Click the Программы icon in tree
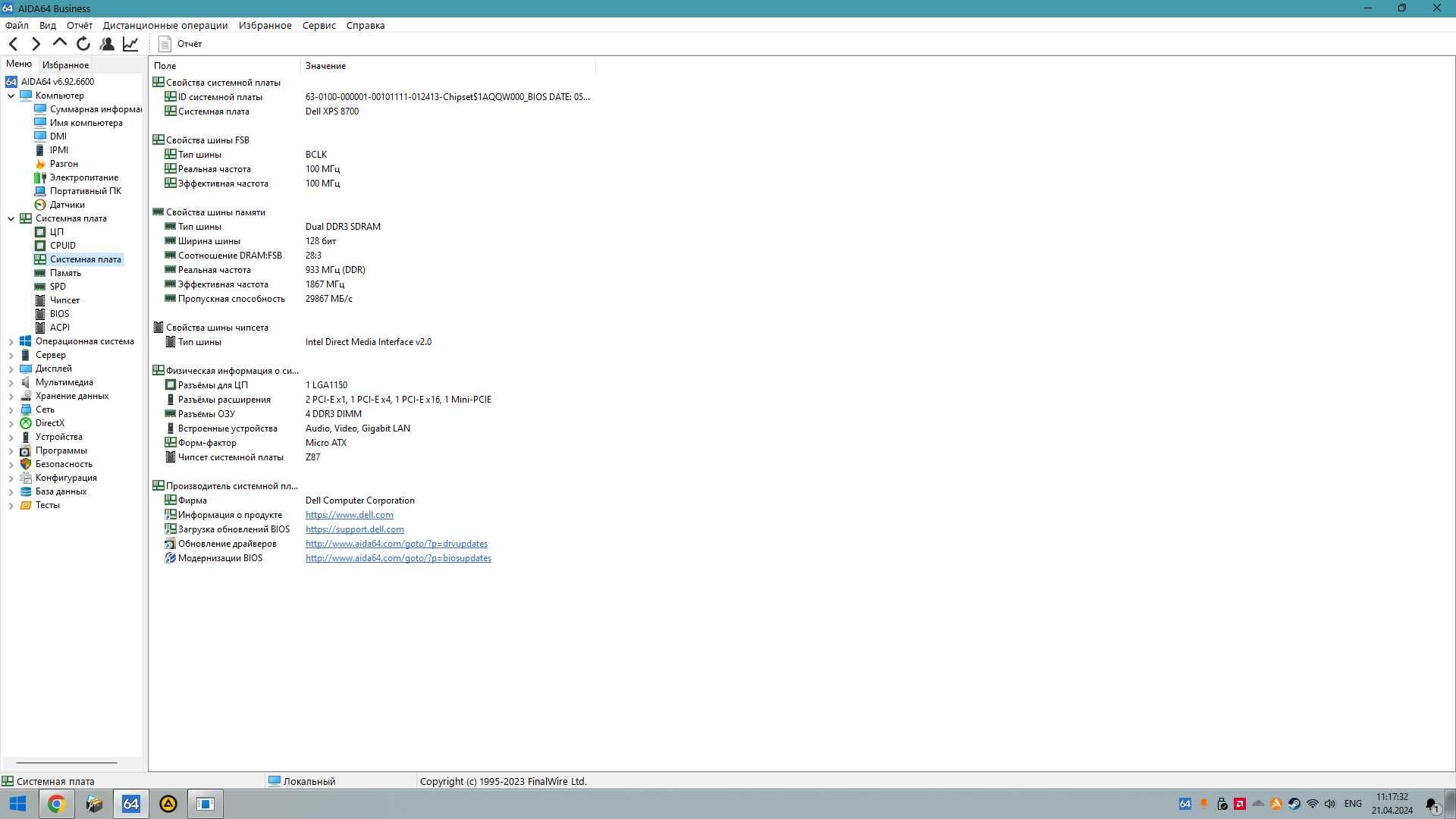Screen dimensions: 1456x819 click(x=26, y=450)
